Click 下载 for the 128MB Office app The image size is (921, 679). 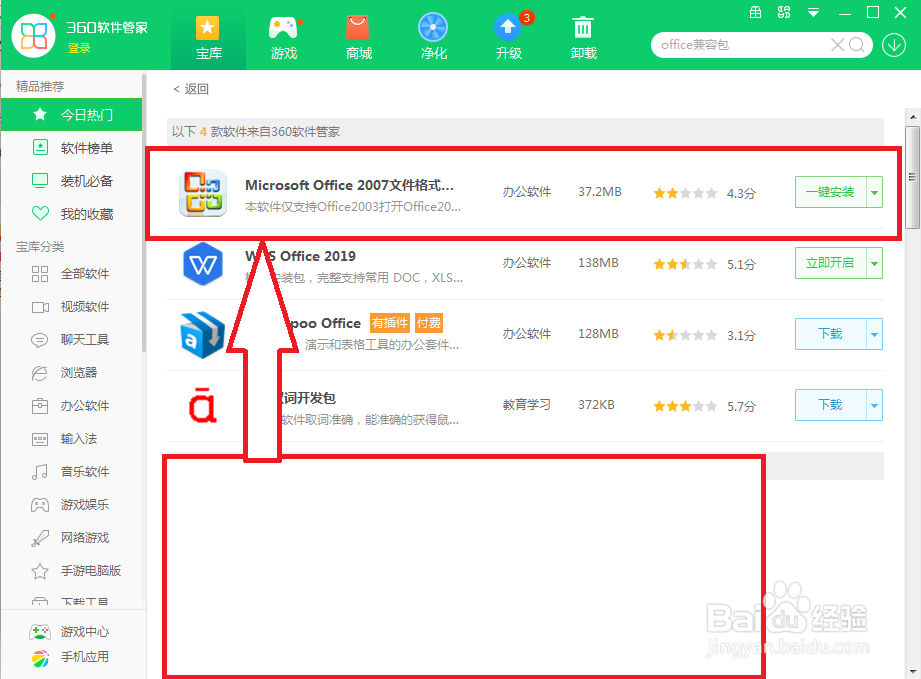click(831, 334)
